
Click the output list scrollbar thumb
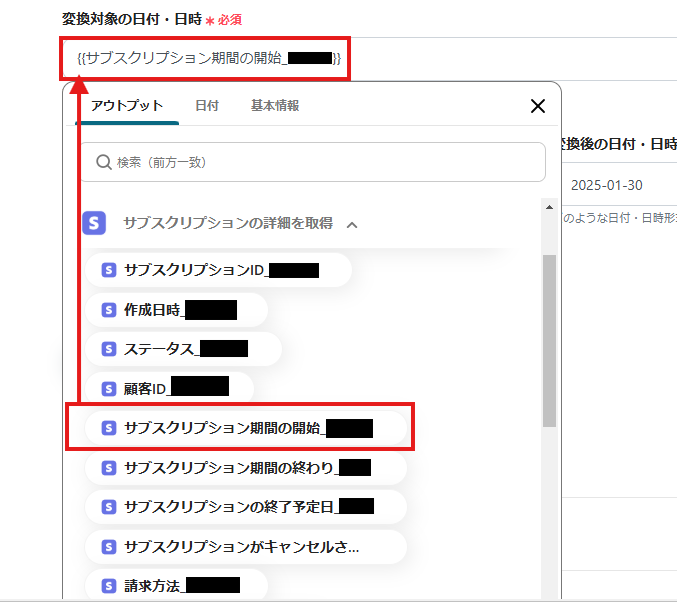[549, 341]
